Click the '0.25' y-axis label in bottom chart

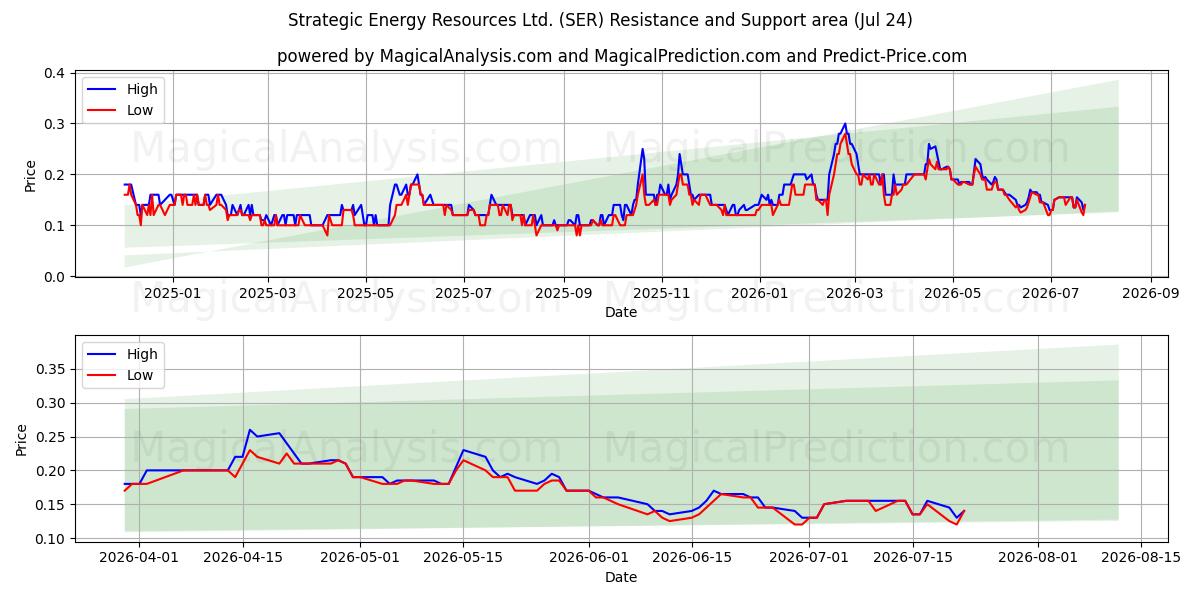tap(51, 438)
